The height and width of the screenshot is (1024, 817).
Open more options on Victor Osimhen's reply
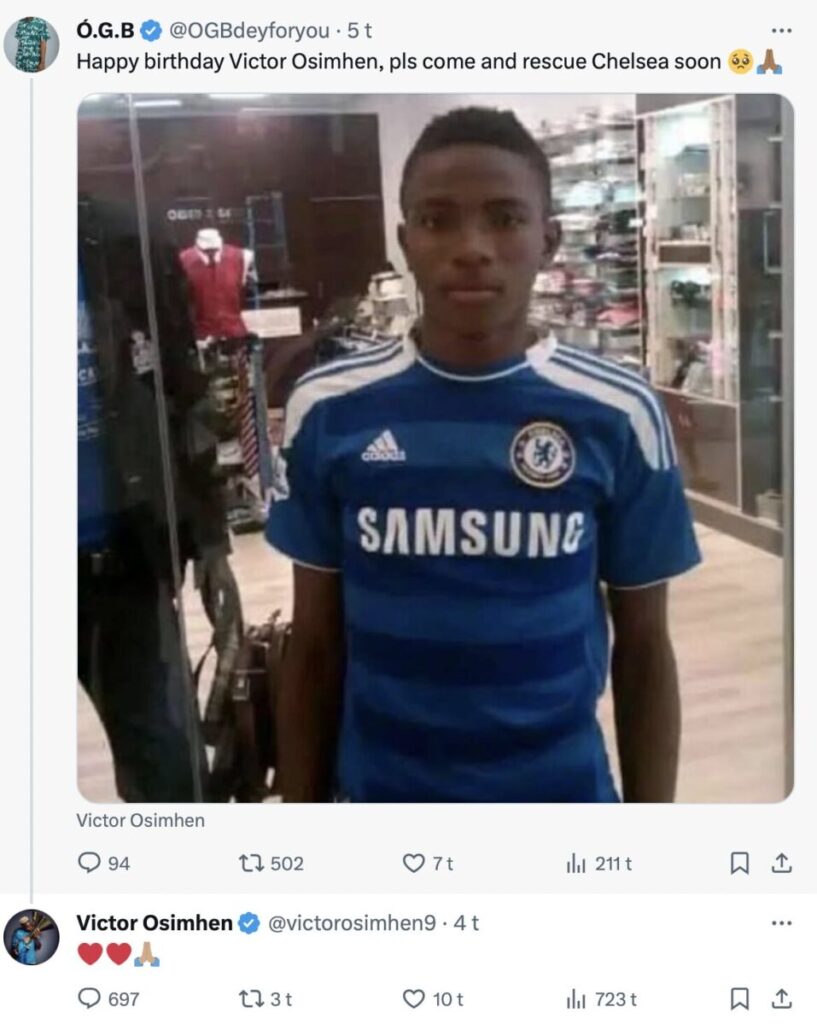[x=782, y=923]
